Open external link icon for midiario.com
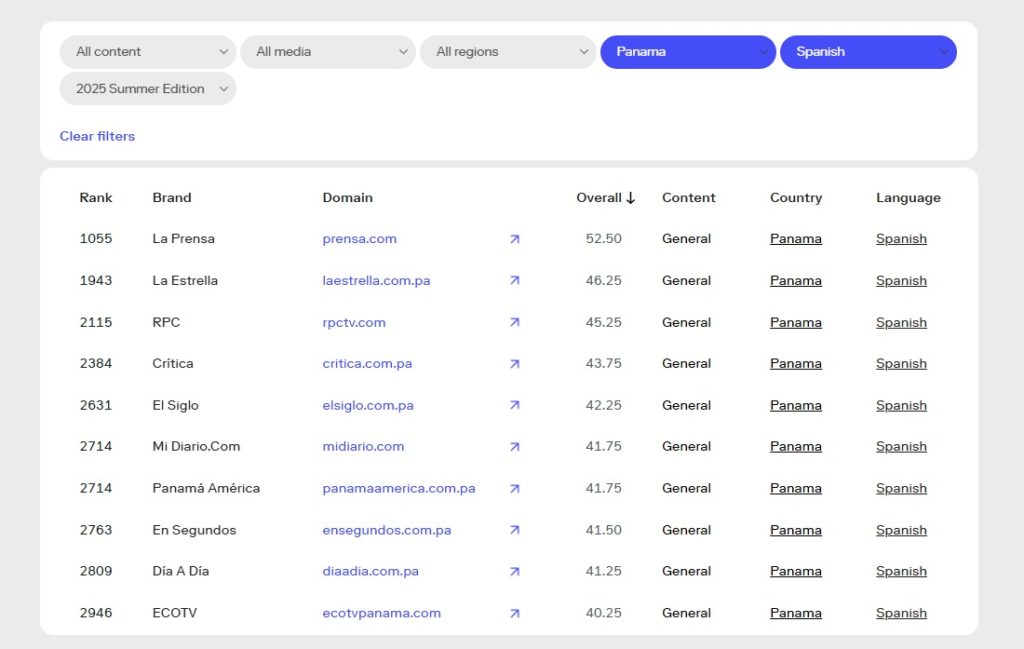The image size is (1024, 649). [x=515, y=447]
